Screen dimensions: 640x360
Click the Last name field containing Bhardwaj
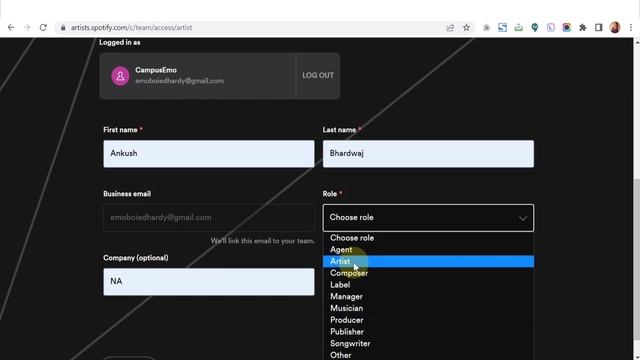pos(428,154)
